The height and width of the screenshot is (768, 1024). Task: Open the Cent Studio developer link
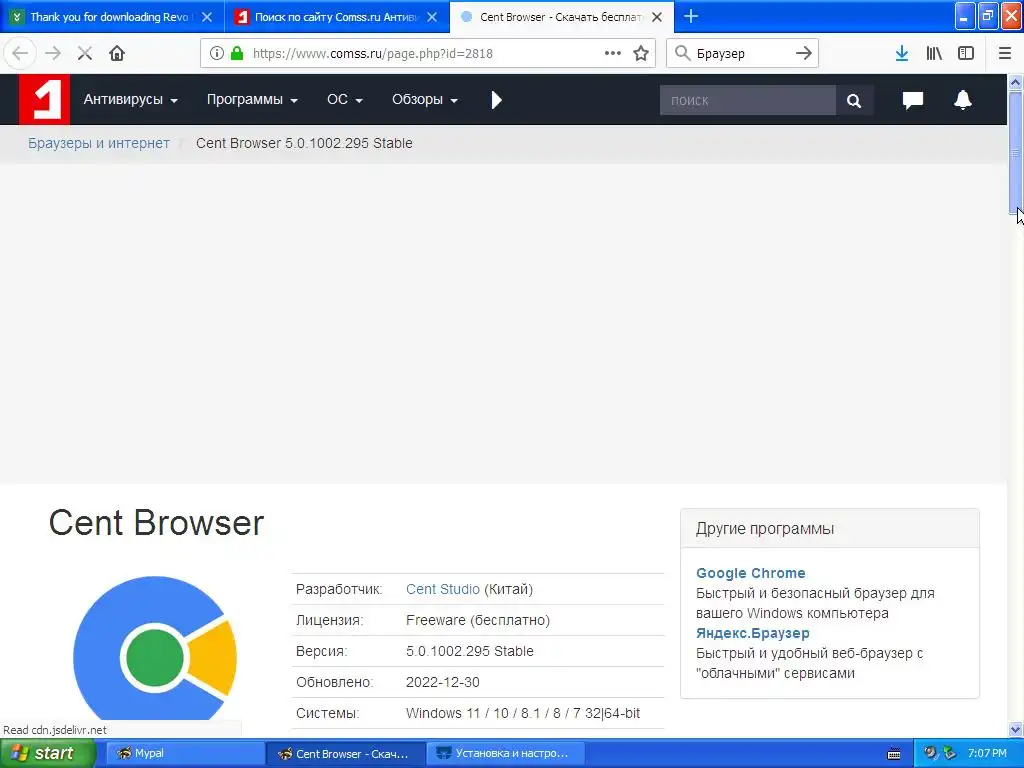[x=443, y=589]
